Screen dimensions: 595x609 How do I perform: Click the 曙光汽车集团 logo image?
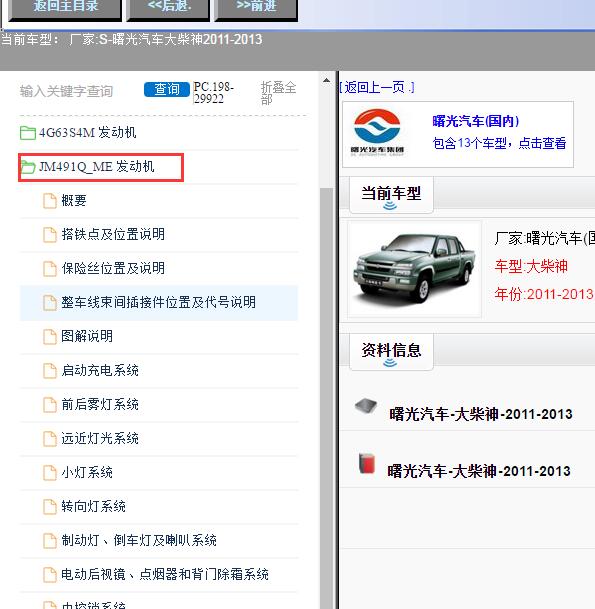(377, 133)
